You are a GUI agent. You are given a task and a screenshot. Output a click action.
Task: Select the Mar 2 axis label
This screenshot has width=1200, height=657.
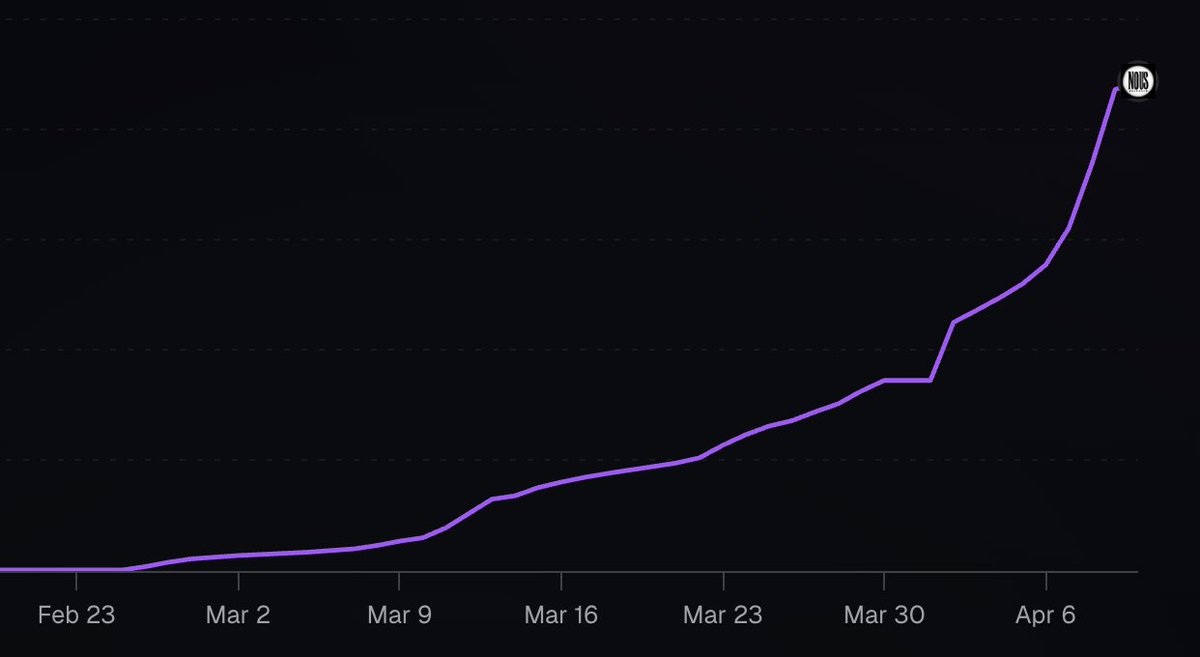coord(238,615)
